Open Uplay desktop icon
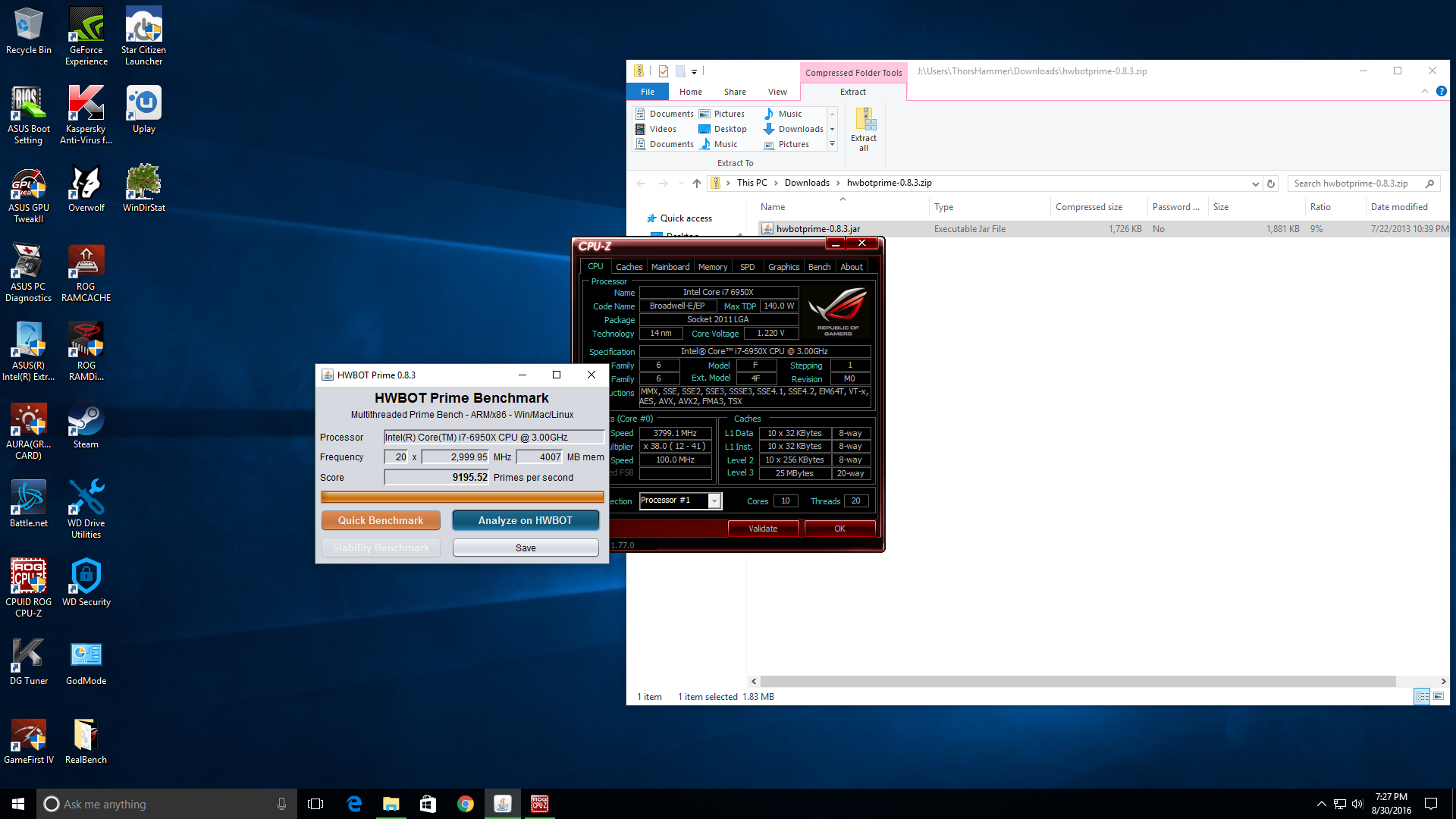This screenshot has height=819, width=1456. click(x=144, y=110)
